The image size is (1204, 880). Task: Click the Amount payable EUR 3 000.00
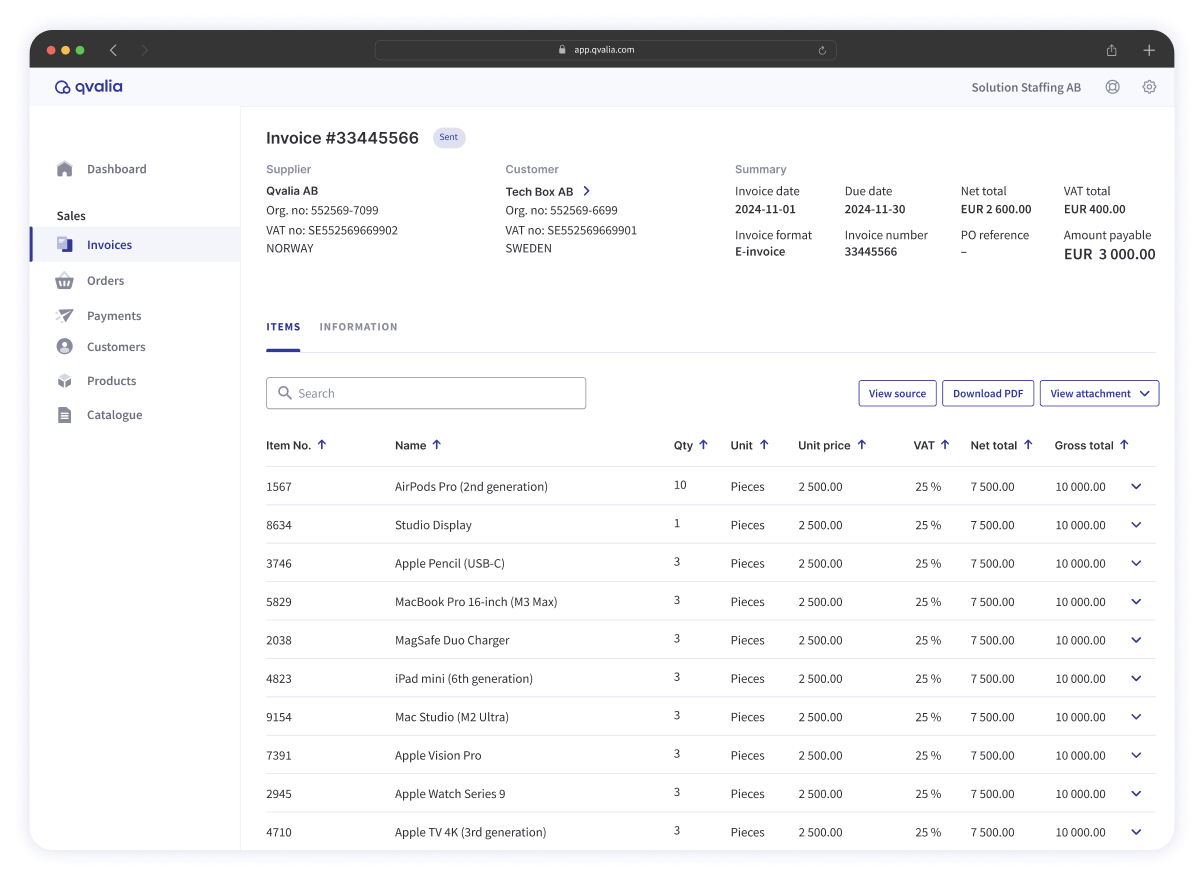1110,254
